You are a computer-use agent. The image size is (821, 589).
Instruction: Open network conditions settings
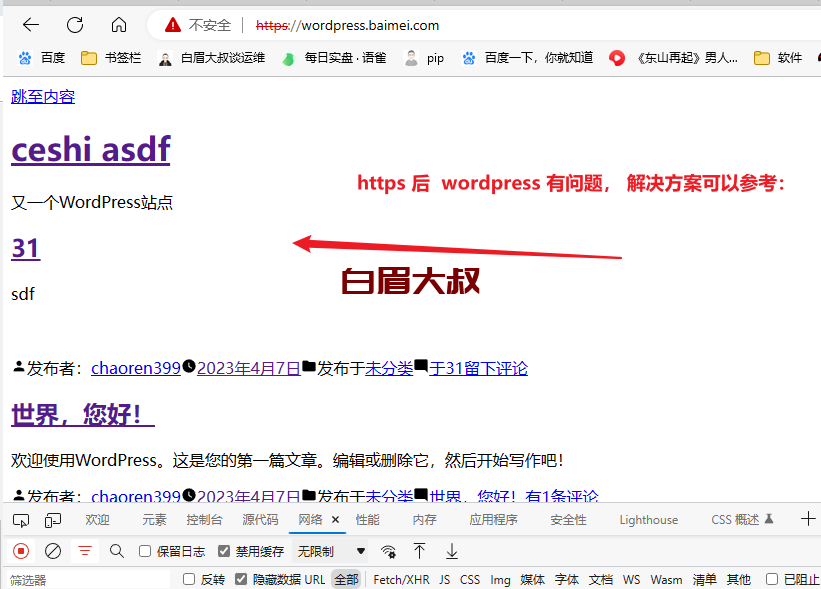388,551
